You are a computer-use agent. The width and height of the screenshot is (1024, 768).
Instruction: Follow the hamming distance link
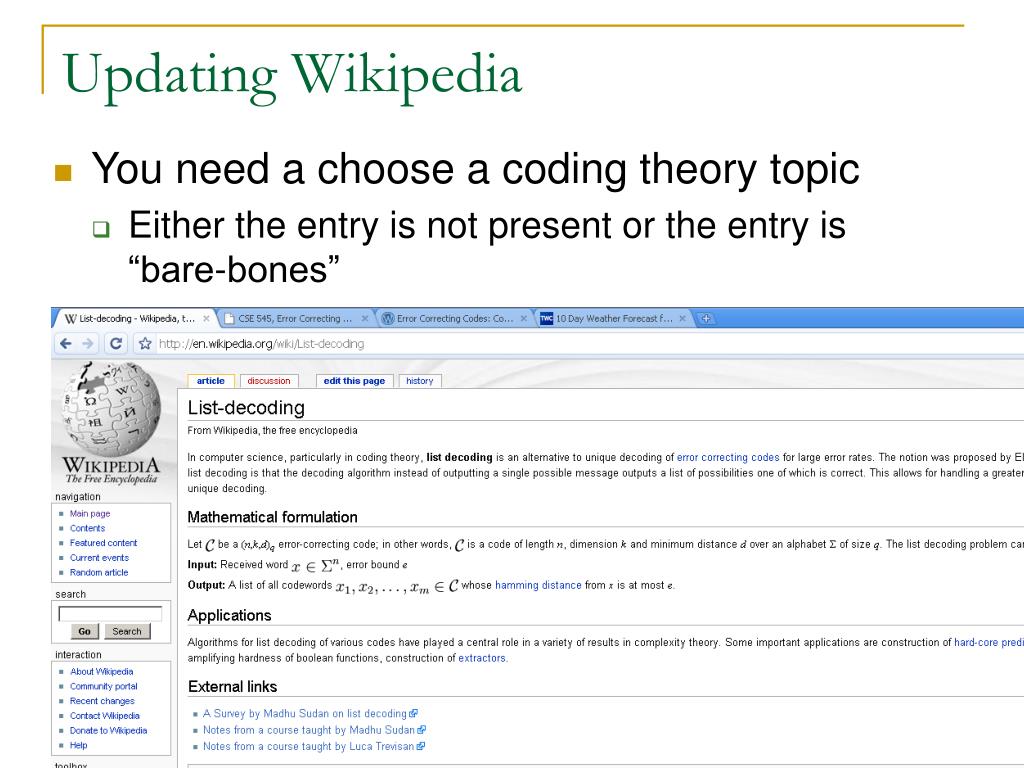[538, 585]
